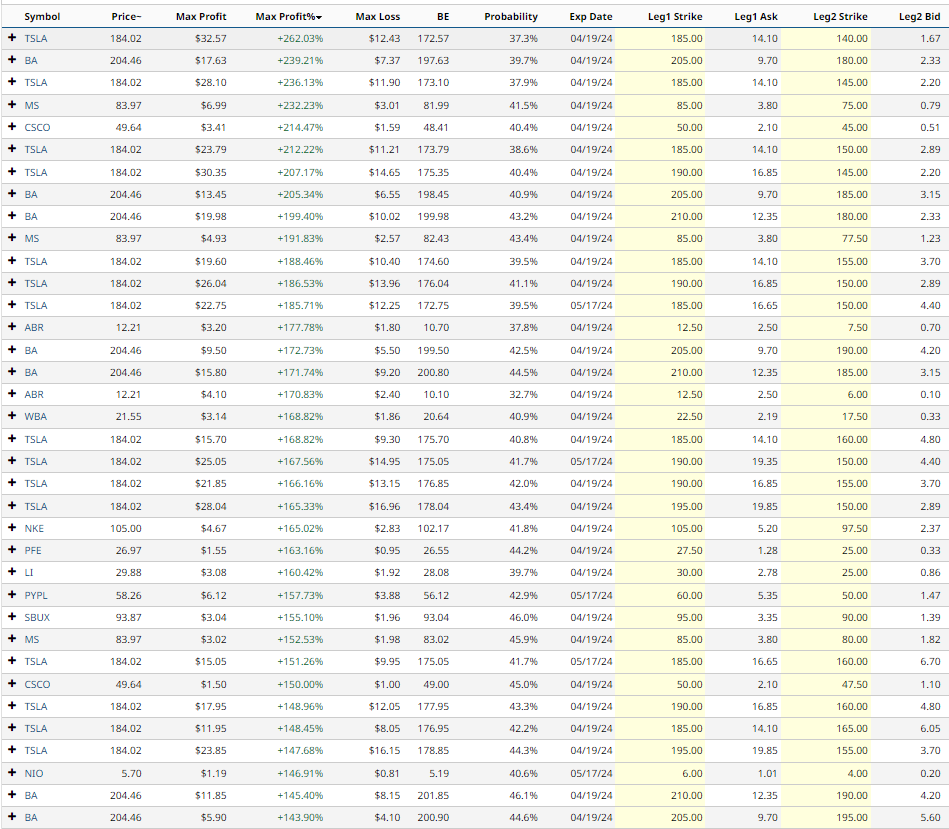
Task: Open the ABR link in the +177.78% row
Action: pyautogui.click(x=34, y=327)
